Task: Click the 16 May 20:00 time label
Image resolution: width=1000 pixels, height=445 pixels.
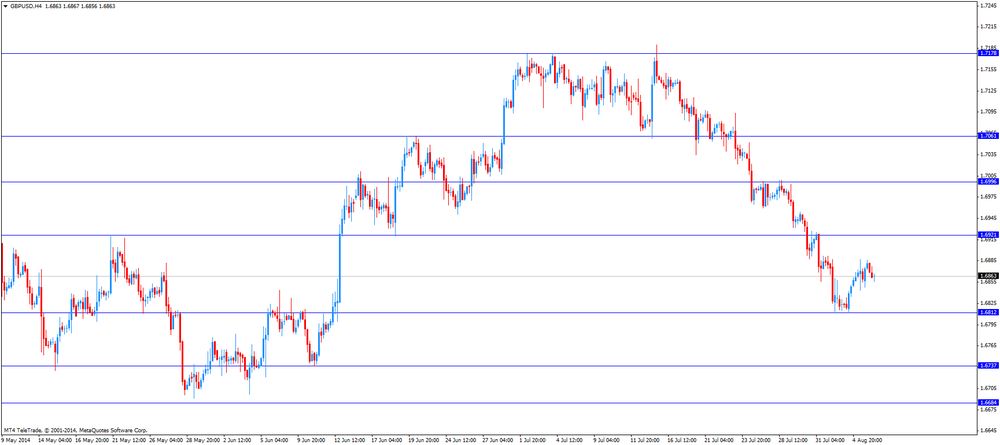Action: click(x=92, y=440)
